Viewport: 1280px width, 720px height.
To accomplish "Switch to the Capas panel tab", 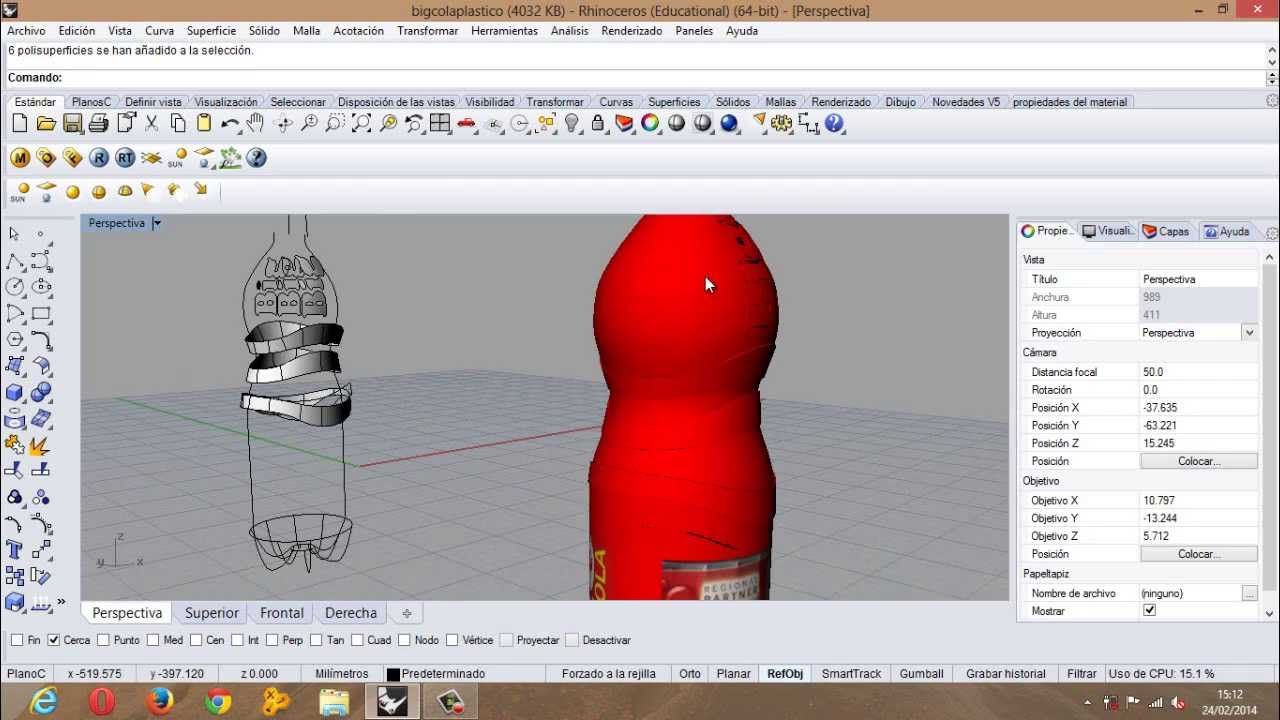I will [1166, 231].
